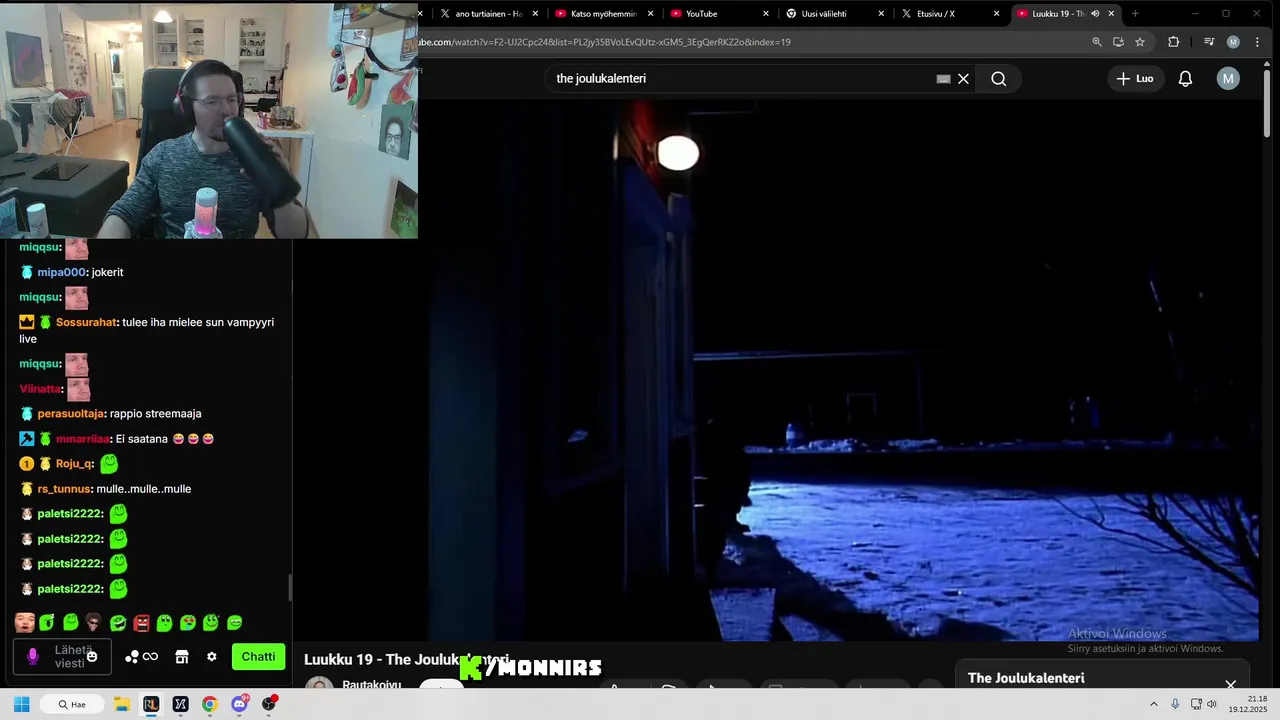Click the install app icon in address bar
This screenshot has width=1280, height=720.
click(x=1118, y=42)
